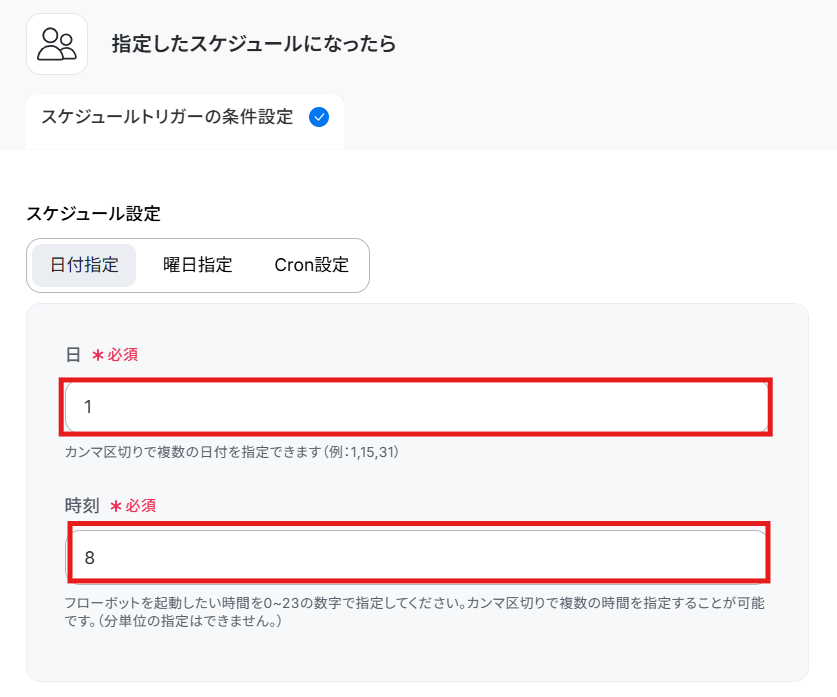Click the red asterisk next to 日
837x697 pixels.
click(98, 355)
